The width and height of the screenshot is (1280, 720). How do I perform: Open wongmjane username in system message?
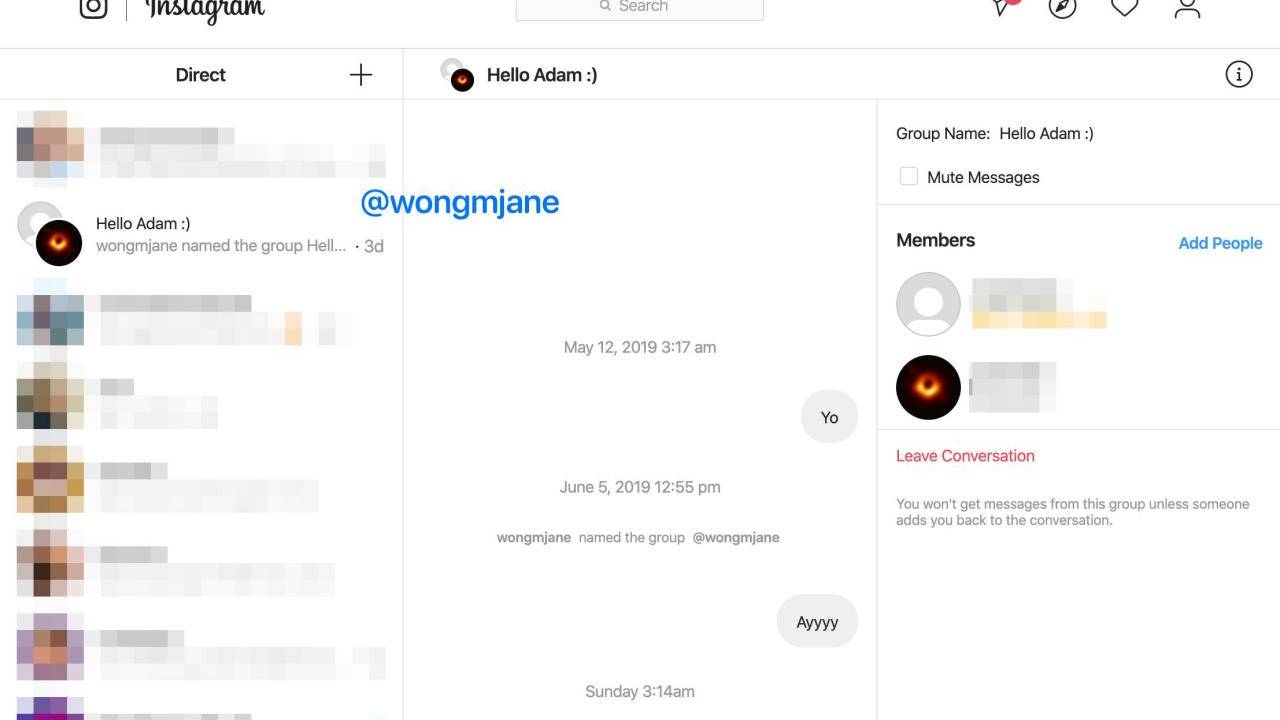pyautogui.click(x=534, y=537)
